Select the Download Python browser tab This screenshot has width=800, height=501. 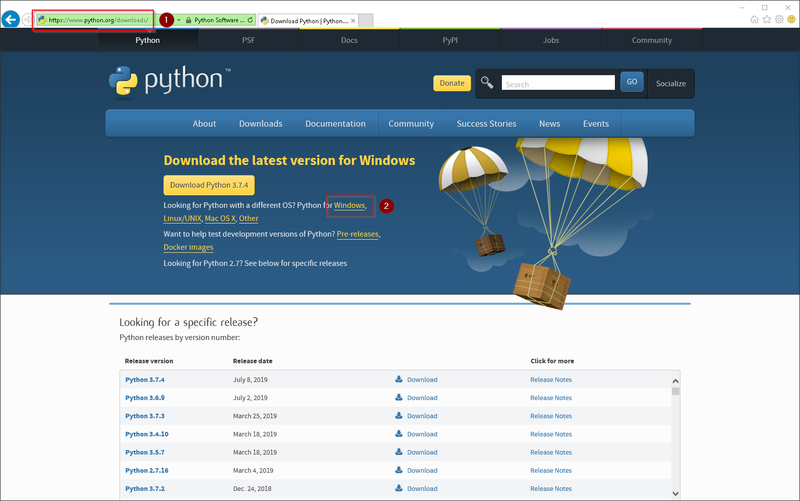click(x=308, y=20)
